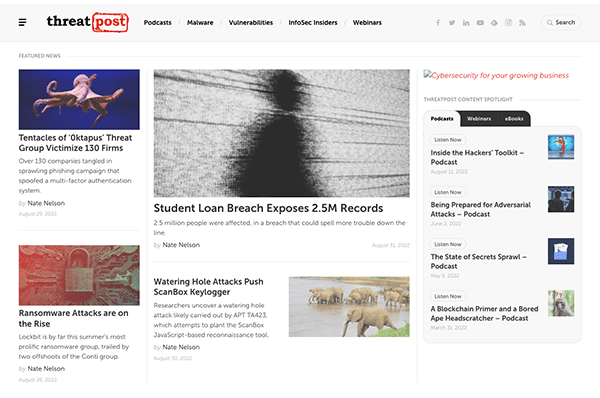Click the magnifier icon in Search
The image size is (600, 398).
point(549,23)
